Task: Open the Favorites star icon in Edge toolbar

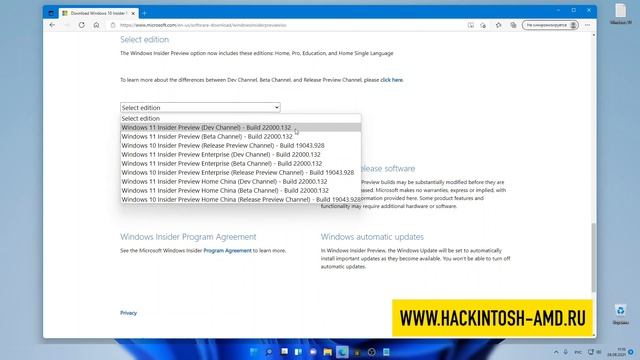Action: (498, 25)
